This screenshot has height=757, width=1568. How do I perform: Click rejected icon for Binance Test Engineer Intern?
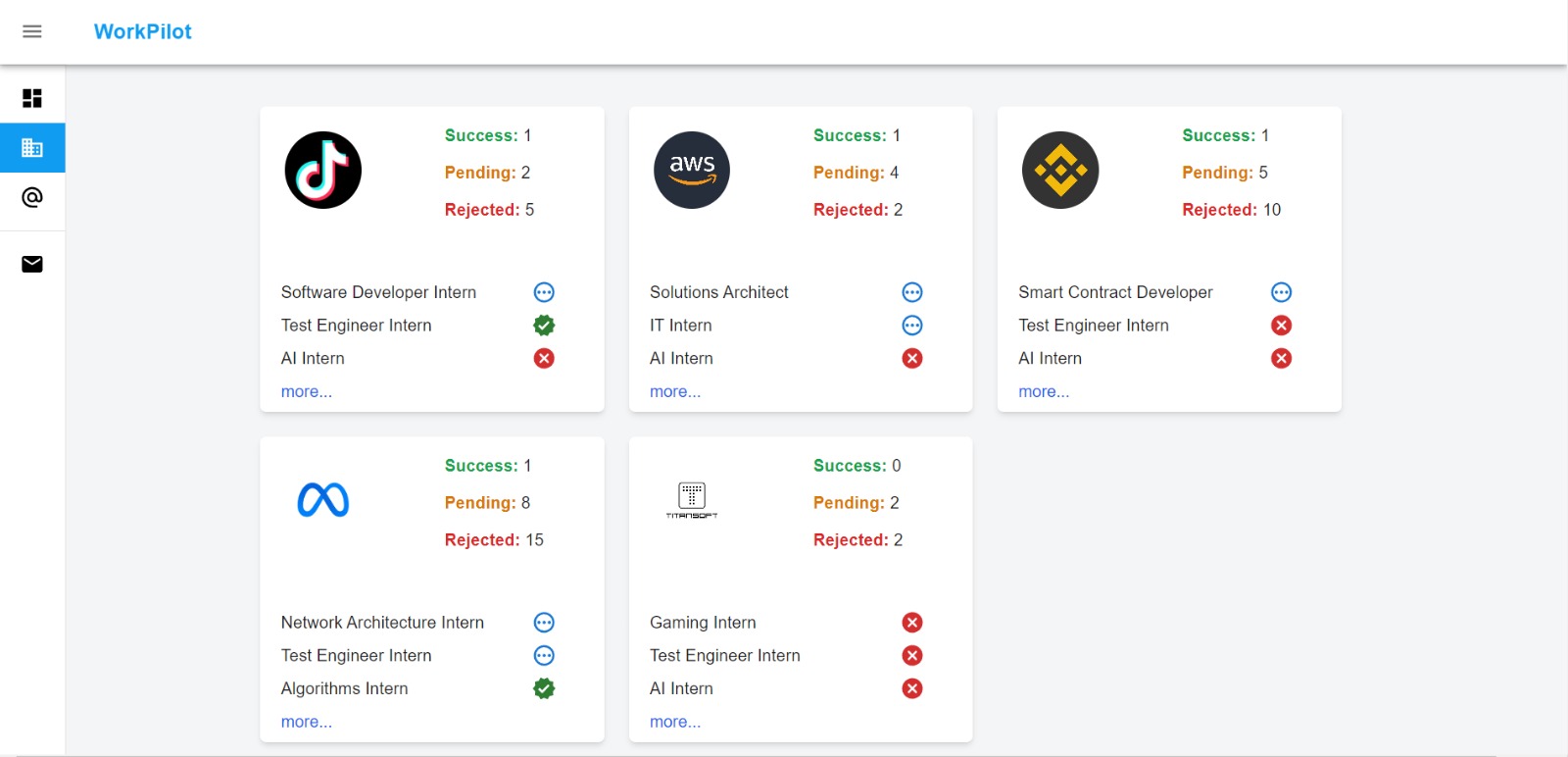(x=1281, y=326)
